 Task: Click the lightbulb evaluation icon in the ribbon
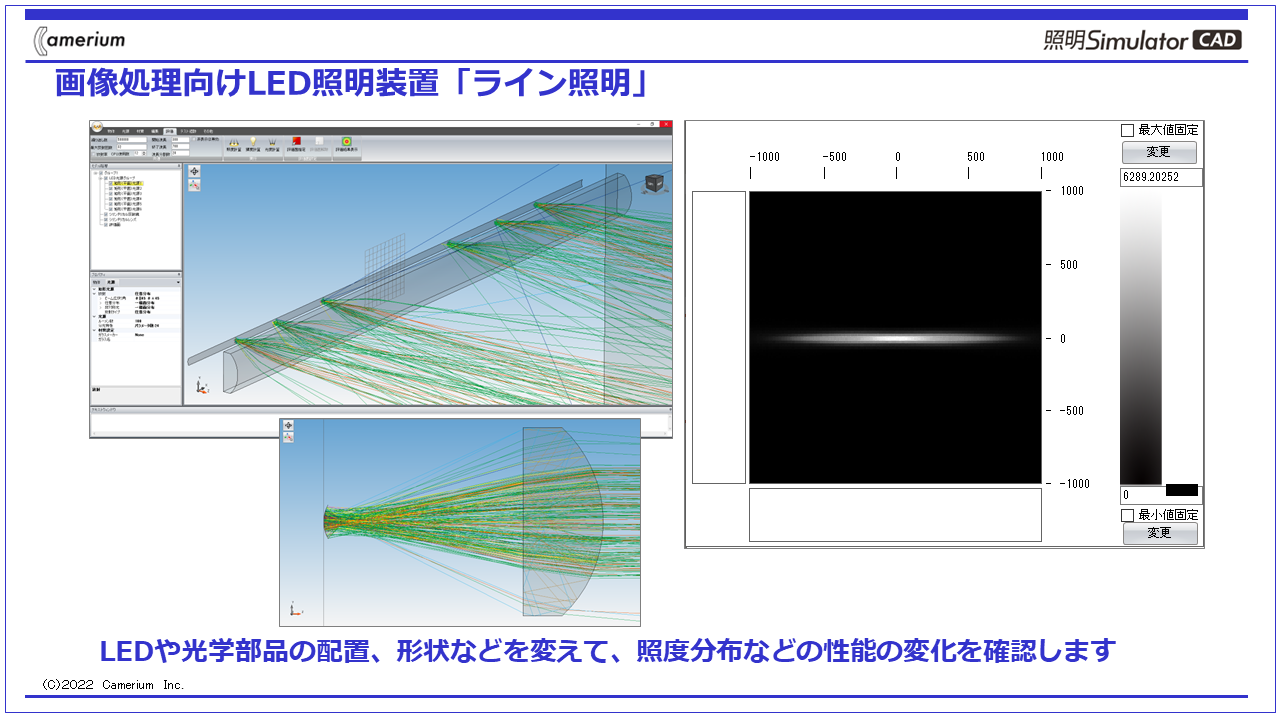tap(253, 143)
